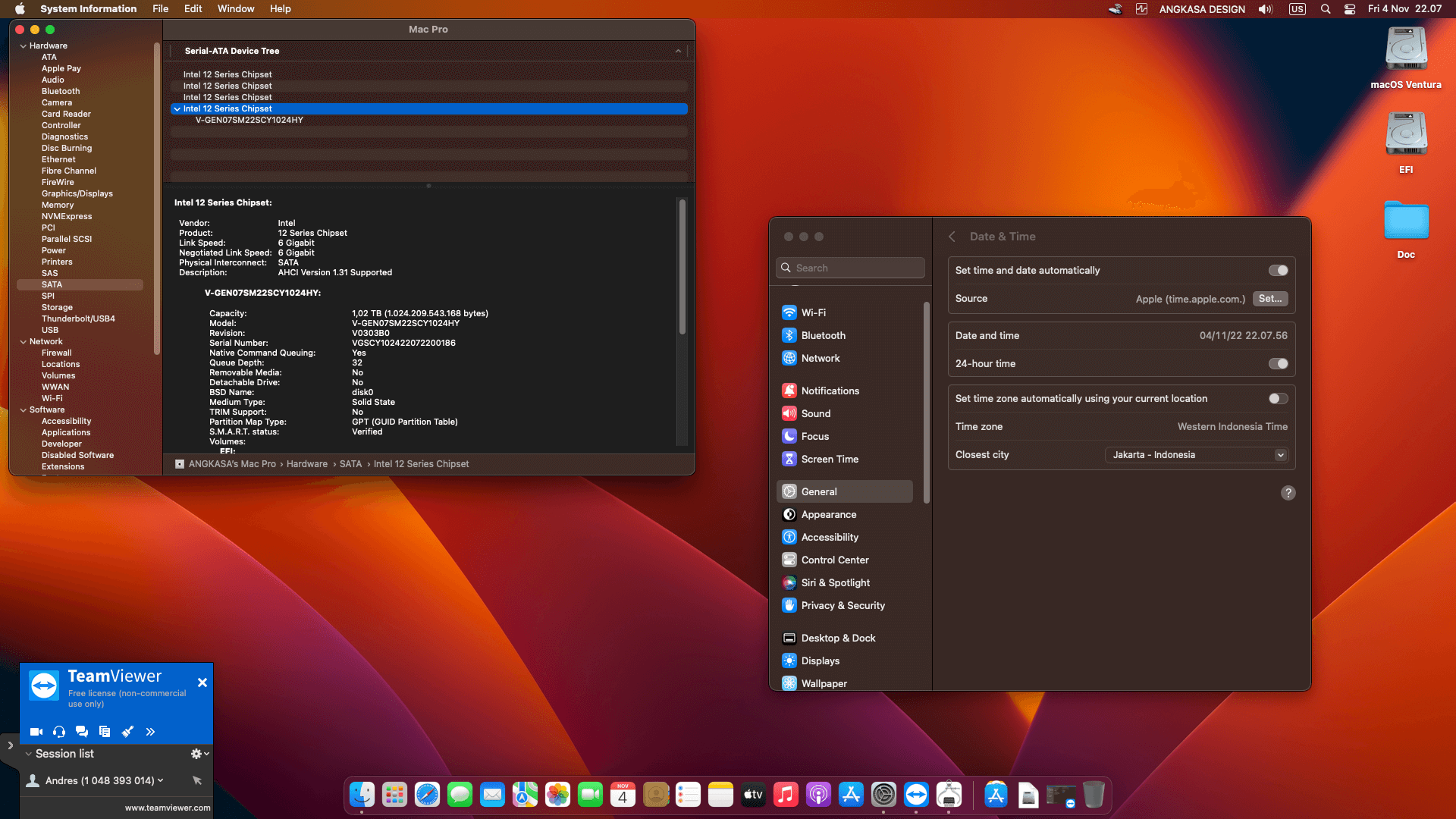Click the SATA details pane scrollbar
Screen dimensions: 1456x819
point(682,266)
